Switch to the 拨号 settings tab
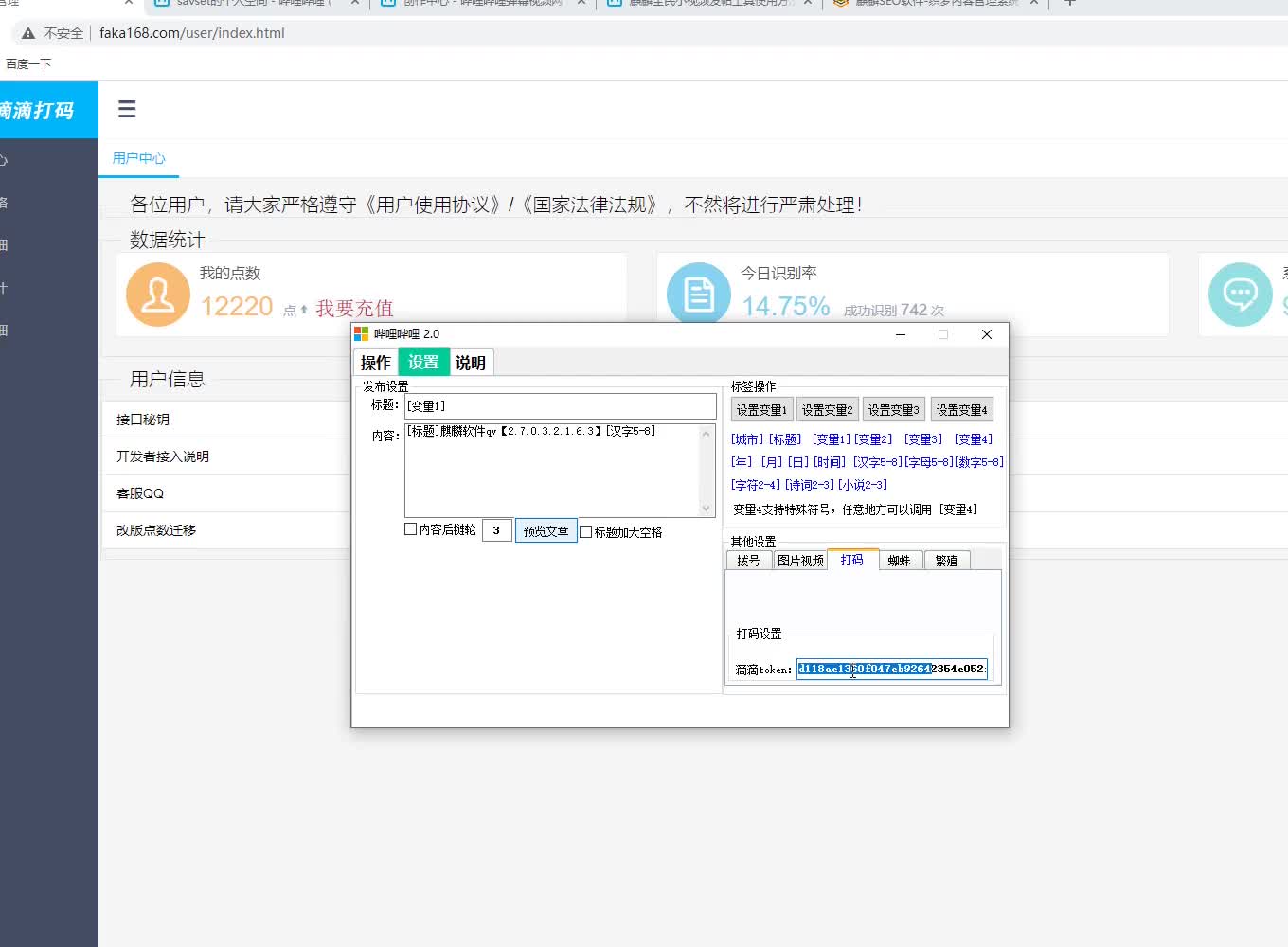 tap(748, 561)
